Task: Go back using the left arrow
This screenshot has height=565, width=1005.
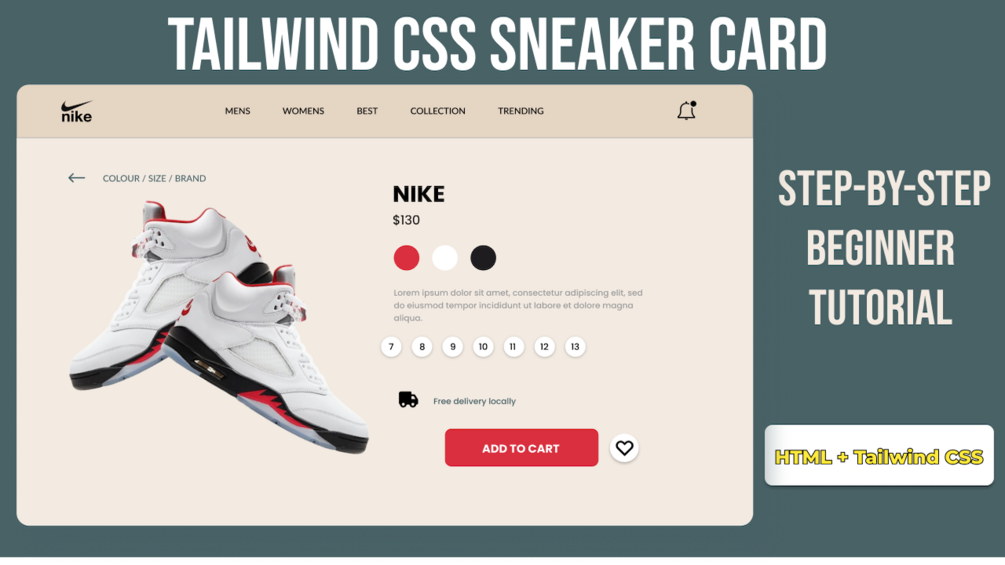Action: point(76,178)
